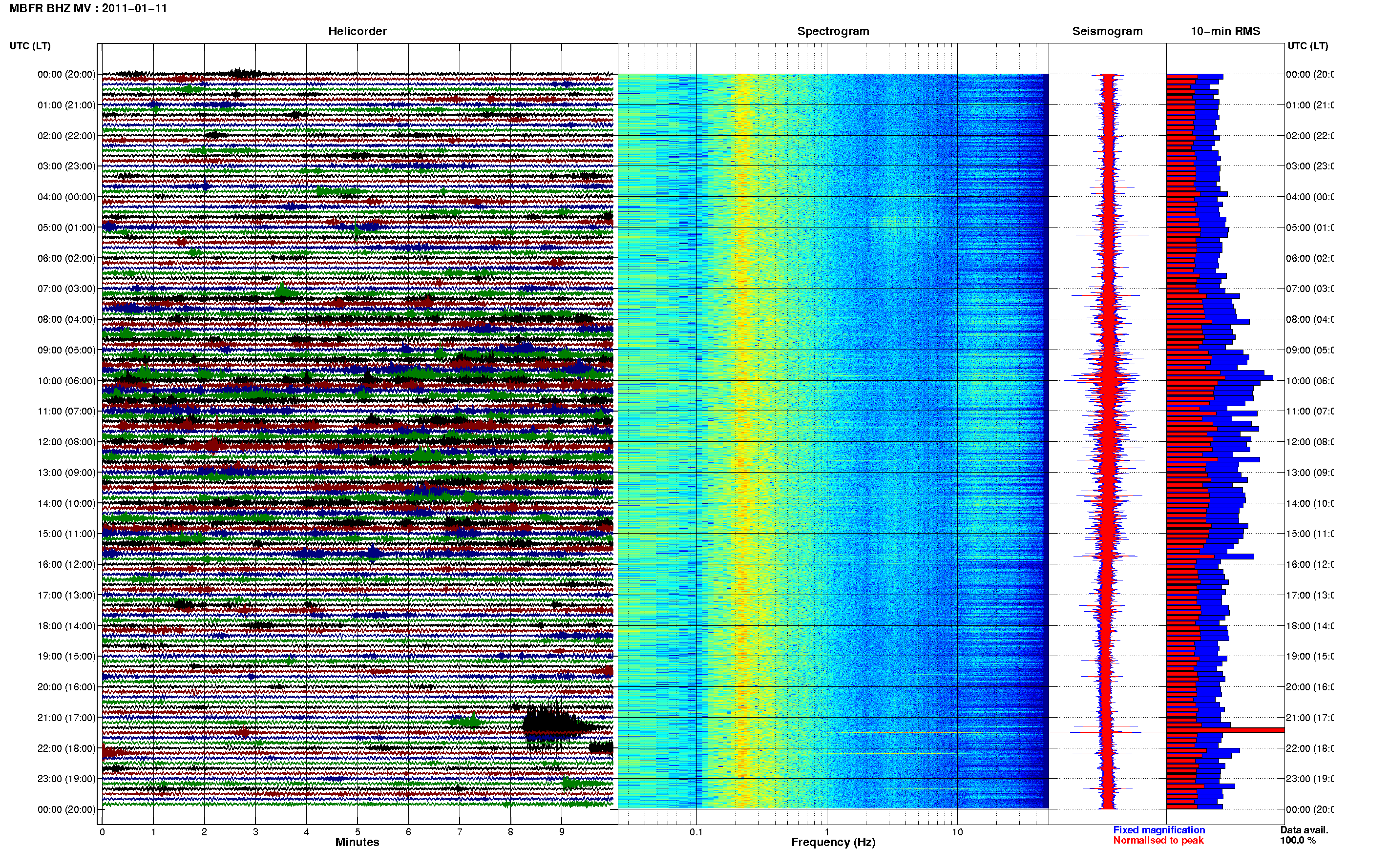Image resolution: width=1389 pixels, height=868 pixels.
Task: Click the 'Data avail.' label
Action: [1304, 830]
